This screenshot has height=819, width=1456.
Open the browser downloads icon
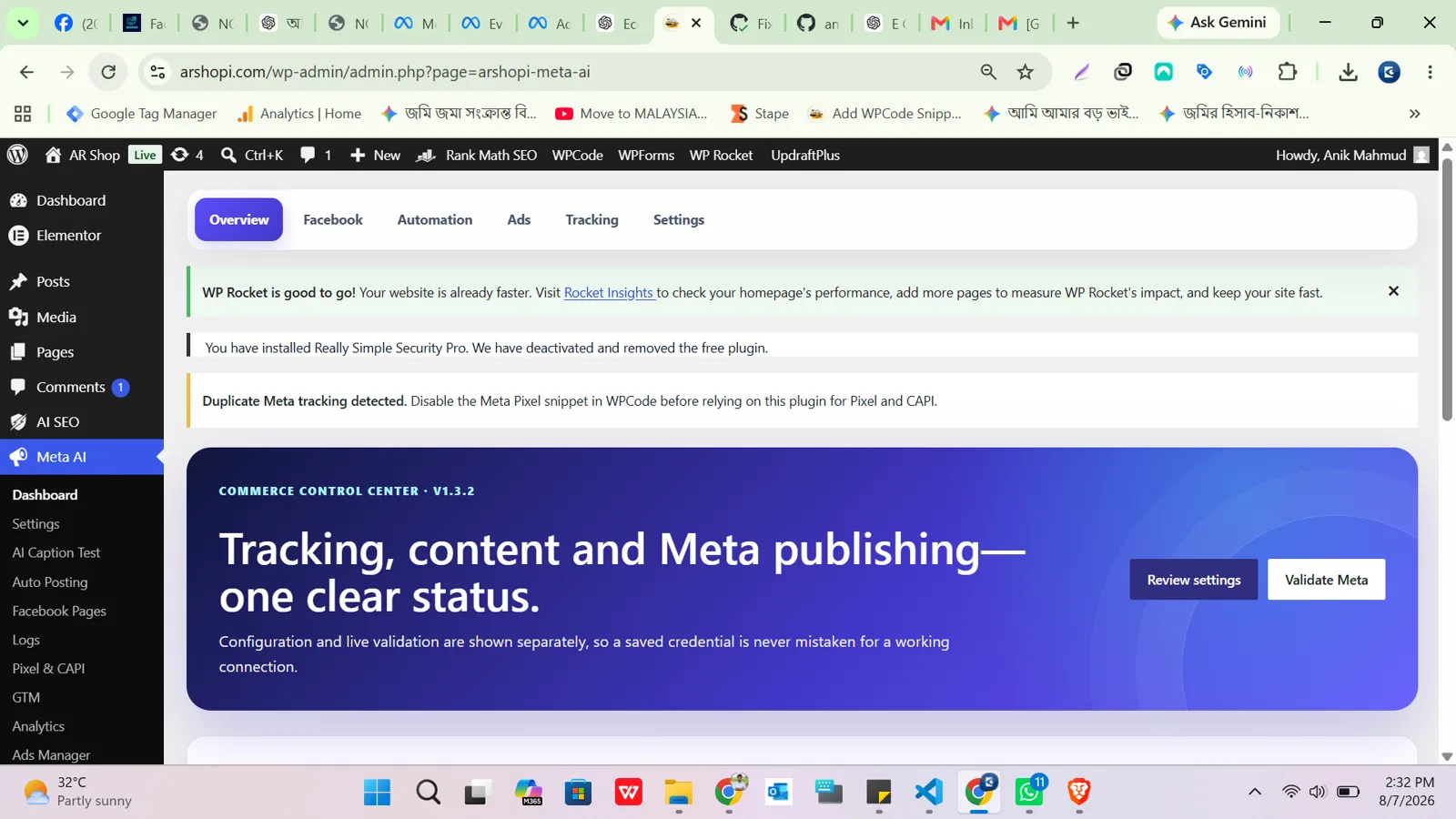tap(1348, 72)
